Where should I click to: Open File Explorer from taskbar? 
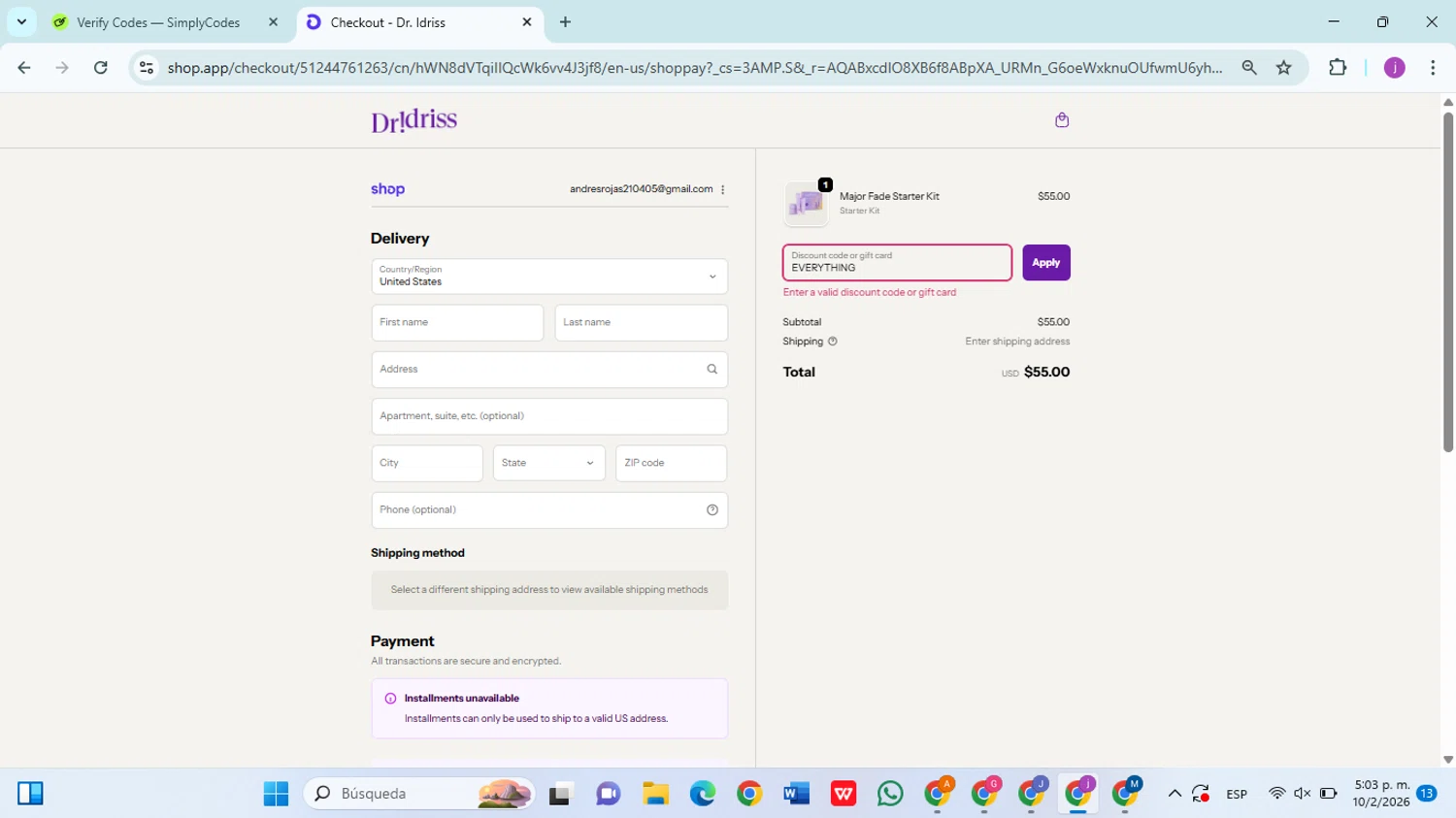[x=655, y=794]
